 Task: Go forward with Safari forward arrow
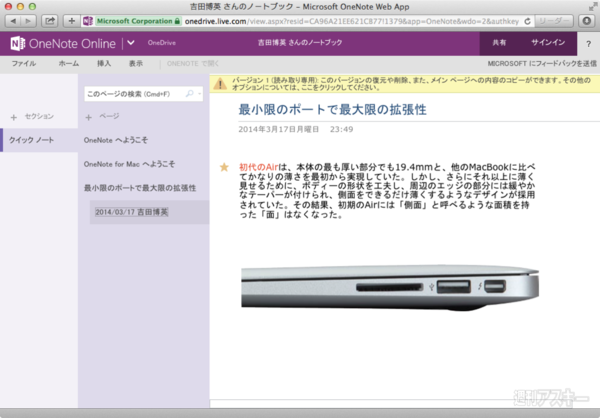pyautogui.click(x=29, y=21)
